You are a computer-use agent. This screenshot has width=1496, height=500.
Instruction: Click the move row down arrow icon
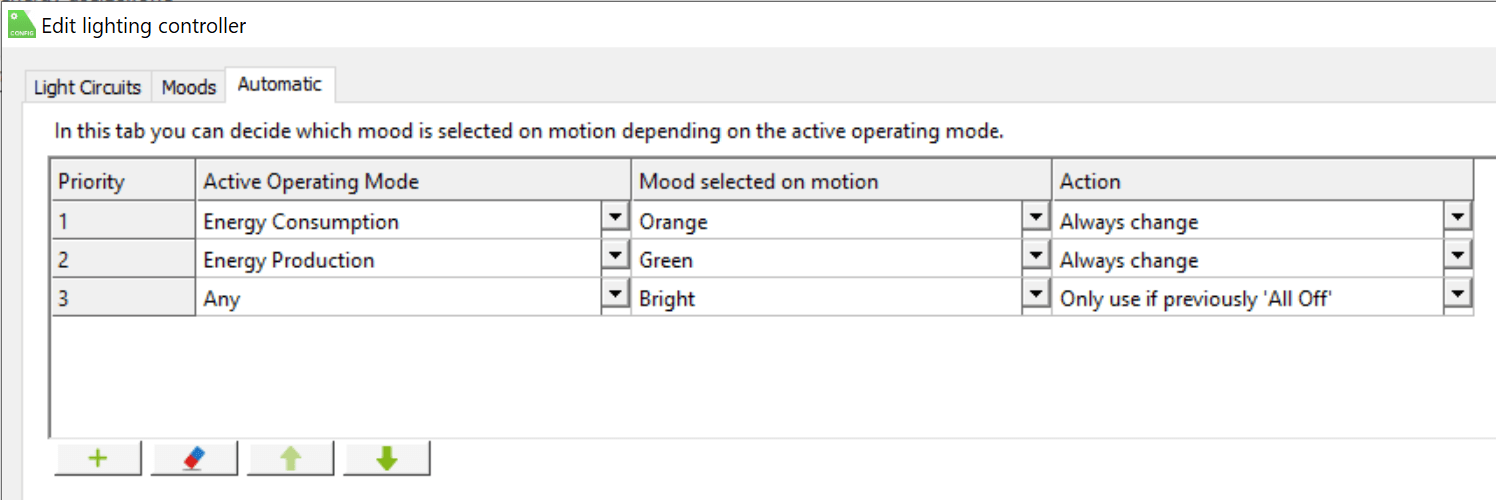[x=387, y=459]
